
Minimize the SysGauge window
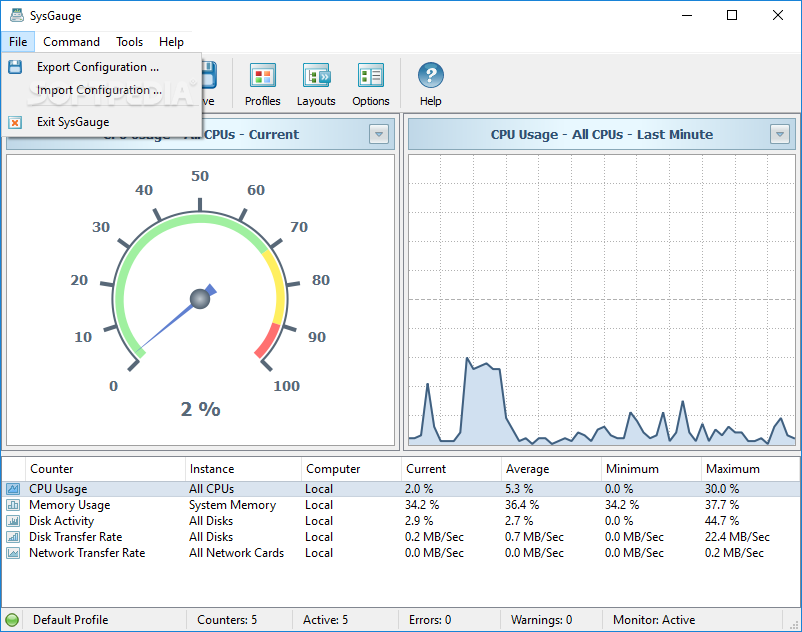pos(687,15)
